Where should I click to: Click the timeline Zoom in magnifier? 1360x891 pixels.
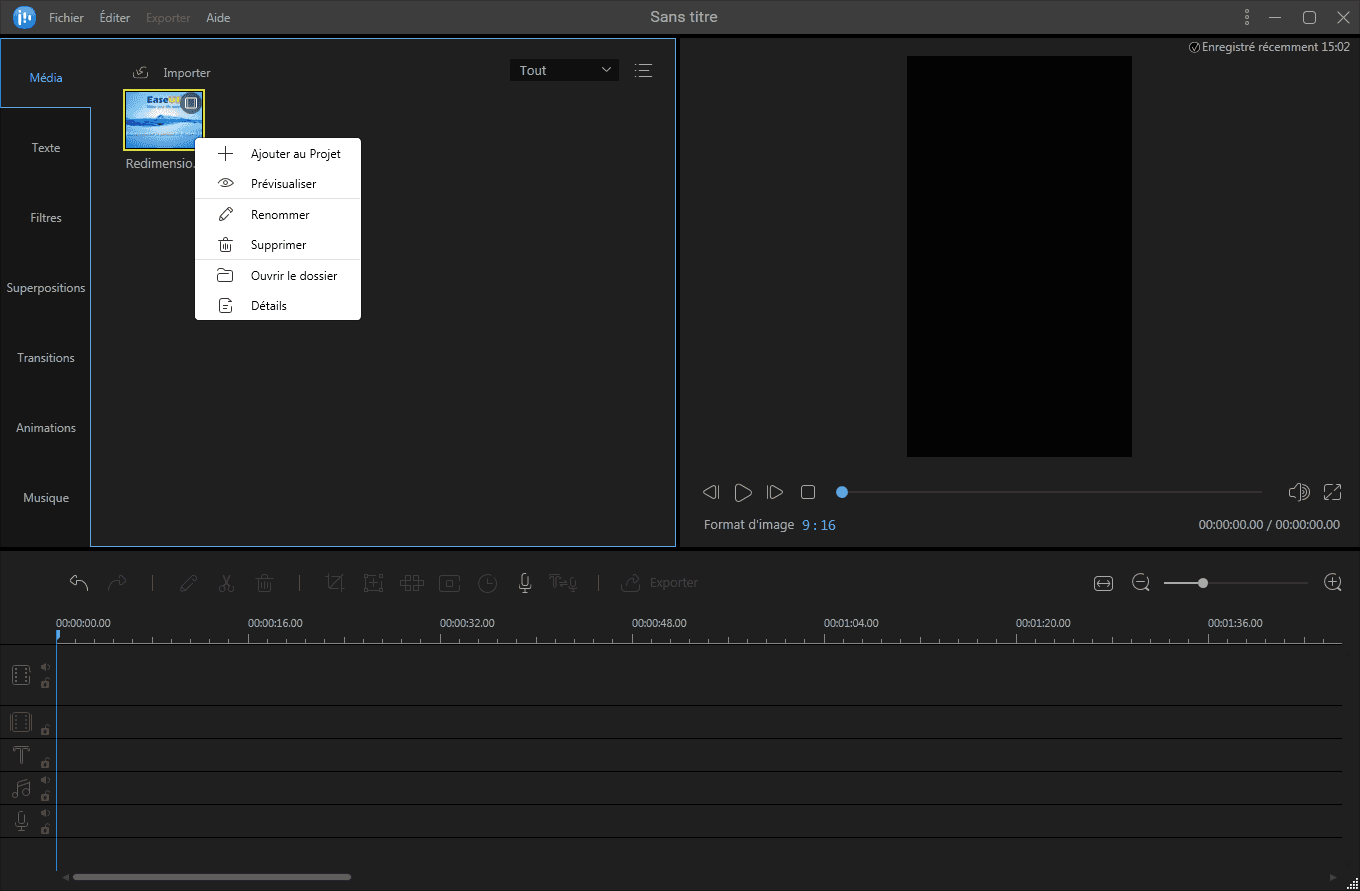(x=1332, y=582)
